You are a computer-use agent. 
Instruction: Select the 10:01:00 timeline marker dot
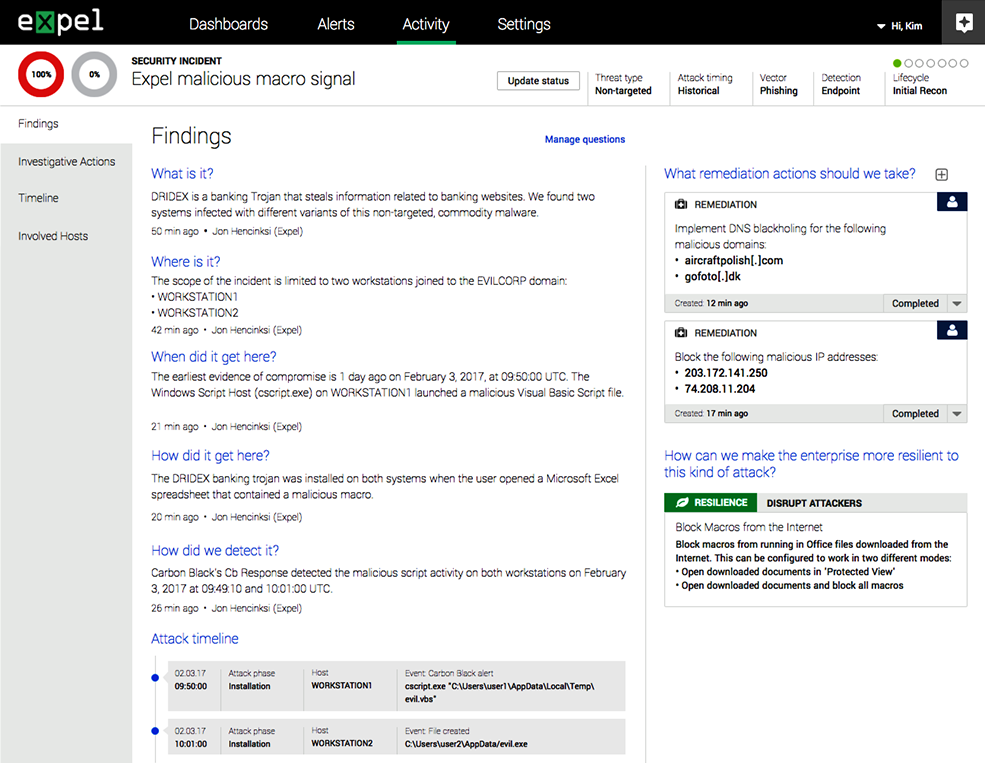pyautogui.click(x=155, y=731)
